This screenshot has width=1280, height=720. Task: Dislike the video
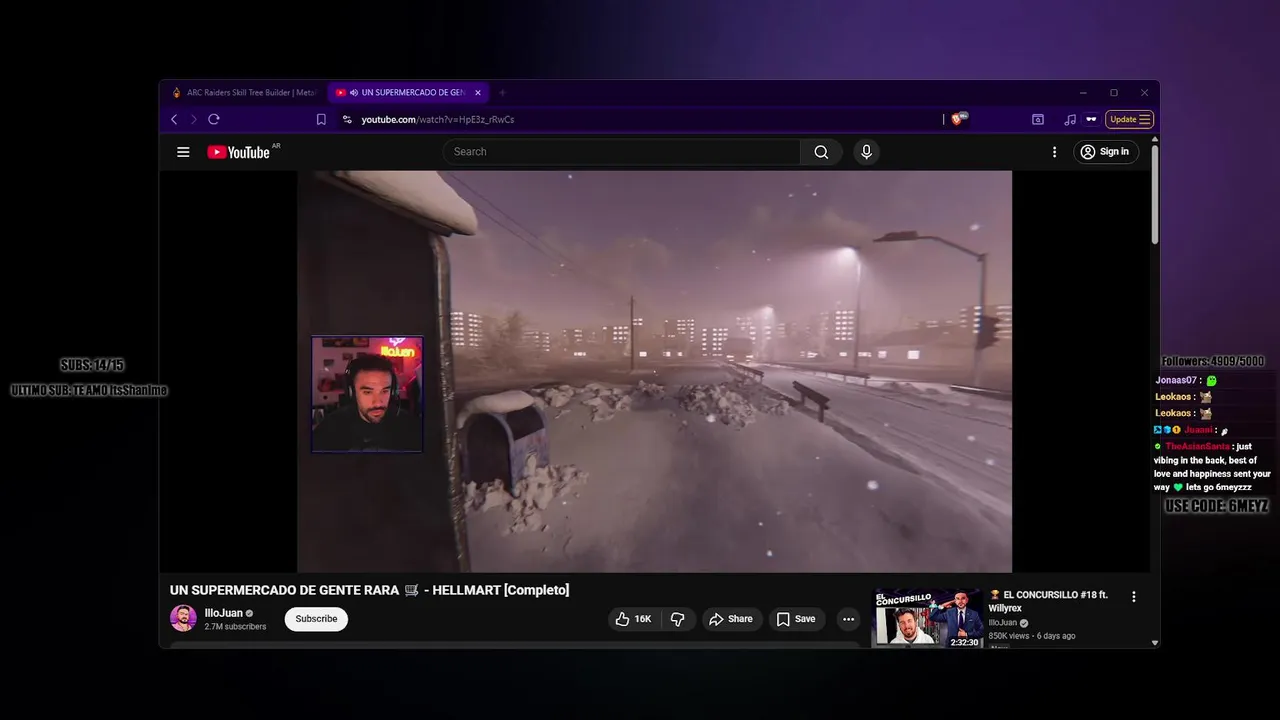(x=678, y=619)
